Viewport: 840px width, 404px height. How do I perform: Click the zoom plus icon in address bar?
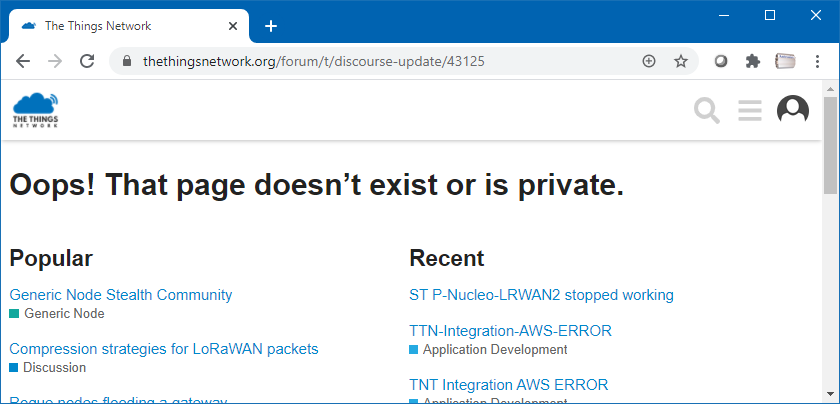[648, 62]
